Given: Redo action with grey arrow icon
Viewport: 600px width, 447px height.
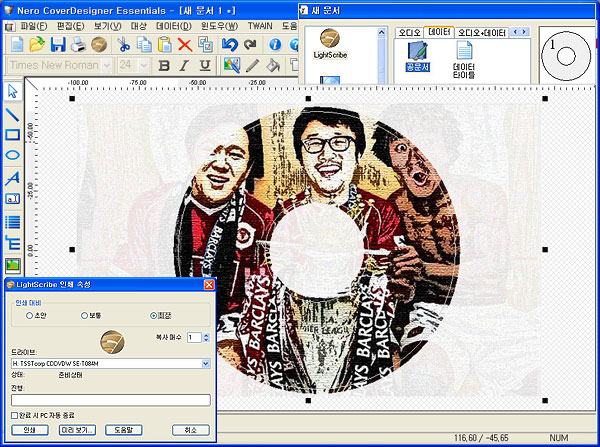Looking at the screenshot, I should click(x=250, y=44).
